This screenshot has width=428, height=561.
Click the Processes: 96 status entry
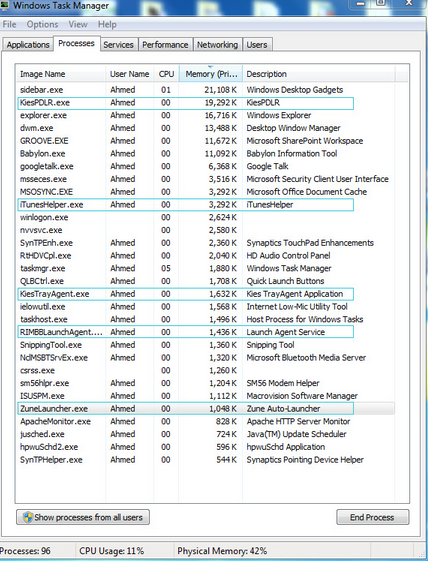click(x=25, y=551)
